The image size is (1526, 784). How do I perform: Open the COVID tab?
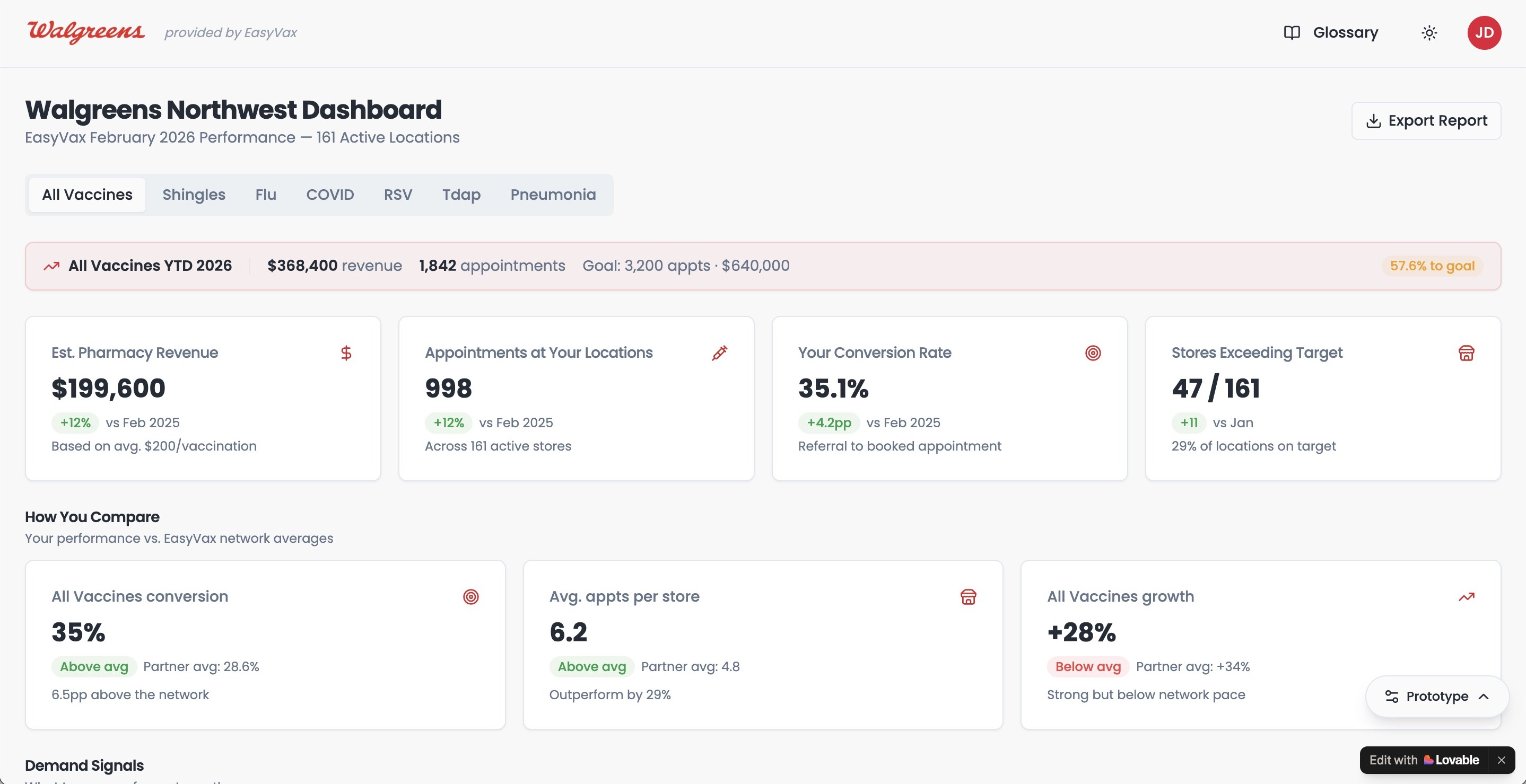pos(330,195)
